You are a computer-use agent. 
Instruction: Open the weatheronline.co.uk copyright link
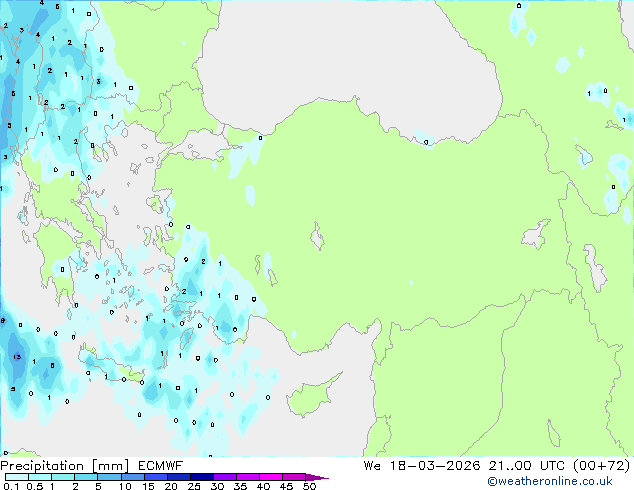click(550, 481)
